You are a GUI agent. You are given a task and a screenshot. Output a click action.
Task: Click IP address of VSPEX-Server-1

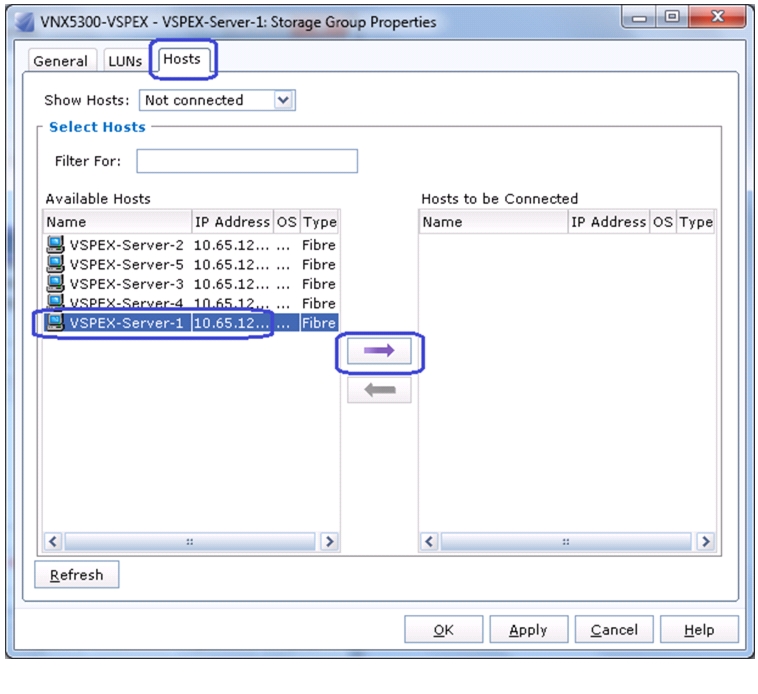tap(232, 323)
